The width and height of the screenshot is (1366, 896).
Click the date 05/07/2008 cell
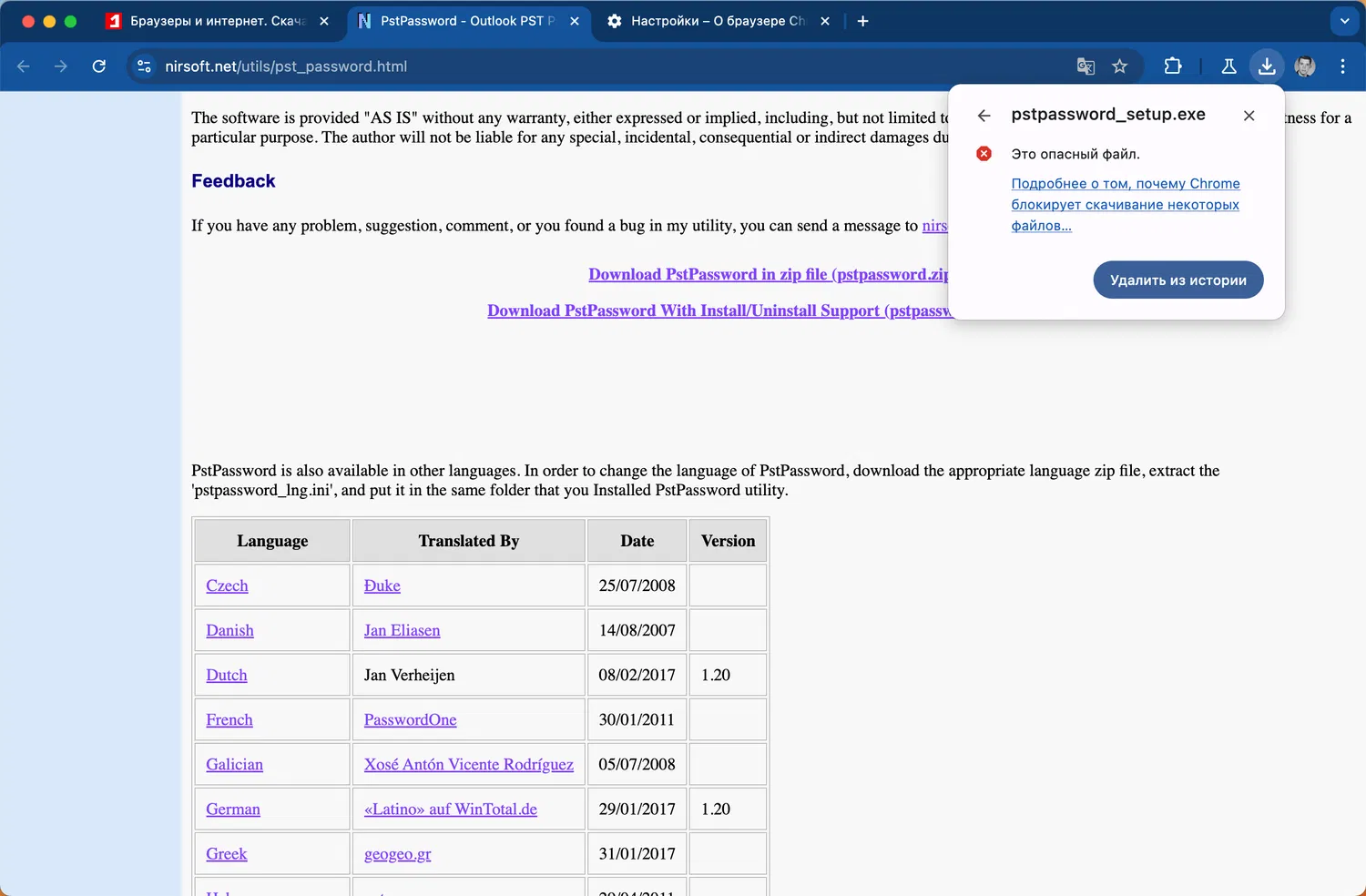(x=637, y=764)
